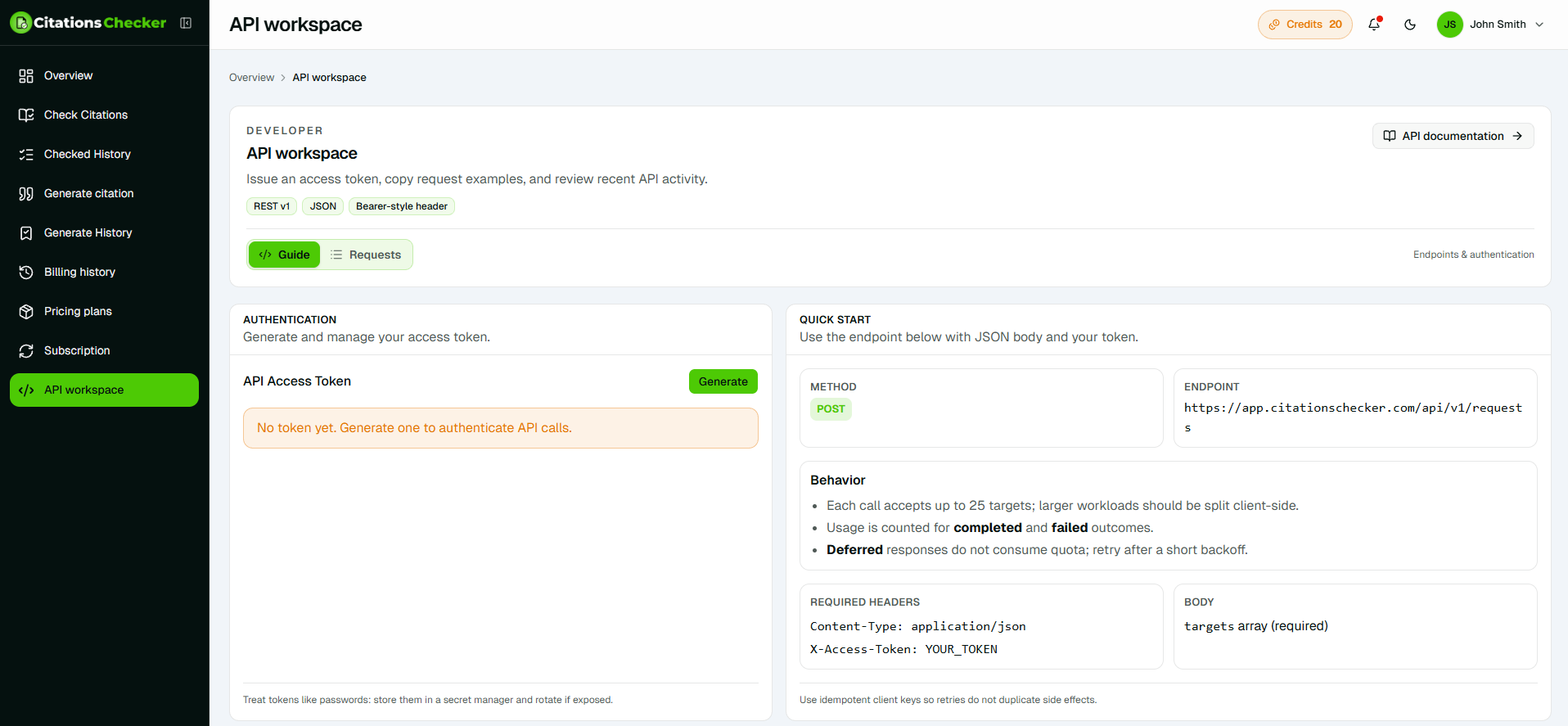
Task: Click the Checked History list icon
Action: pyautogui.click(x=26, y=155)
